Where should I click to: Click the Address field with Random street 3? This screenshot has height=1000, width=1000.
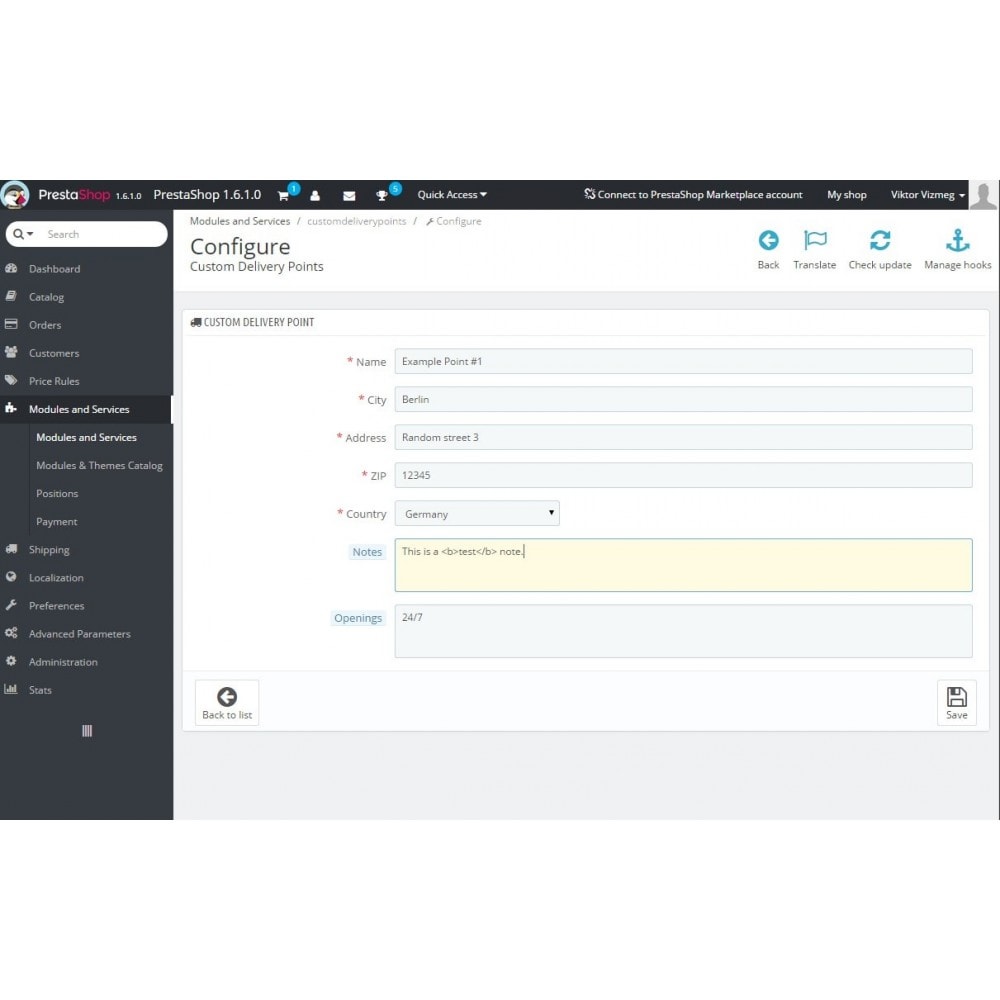pos(683,438)
